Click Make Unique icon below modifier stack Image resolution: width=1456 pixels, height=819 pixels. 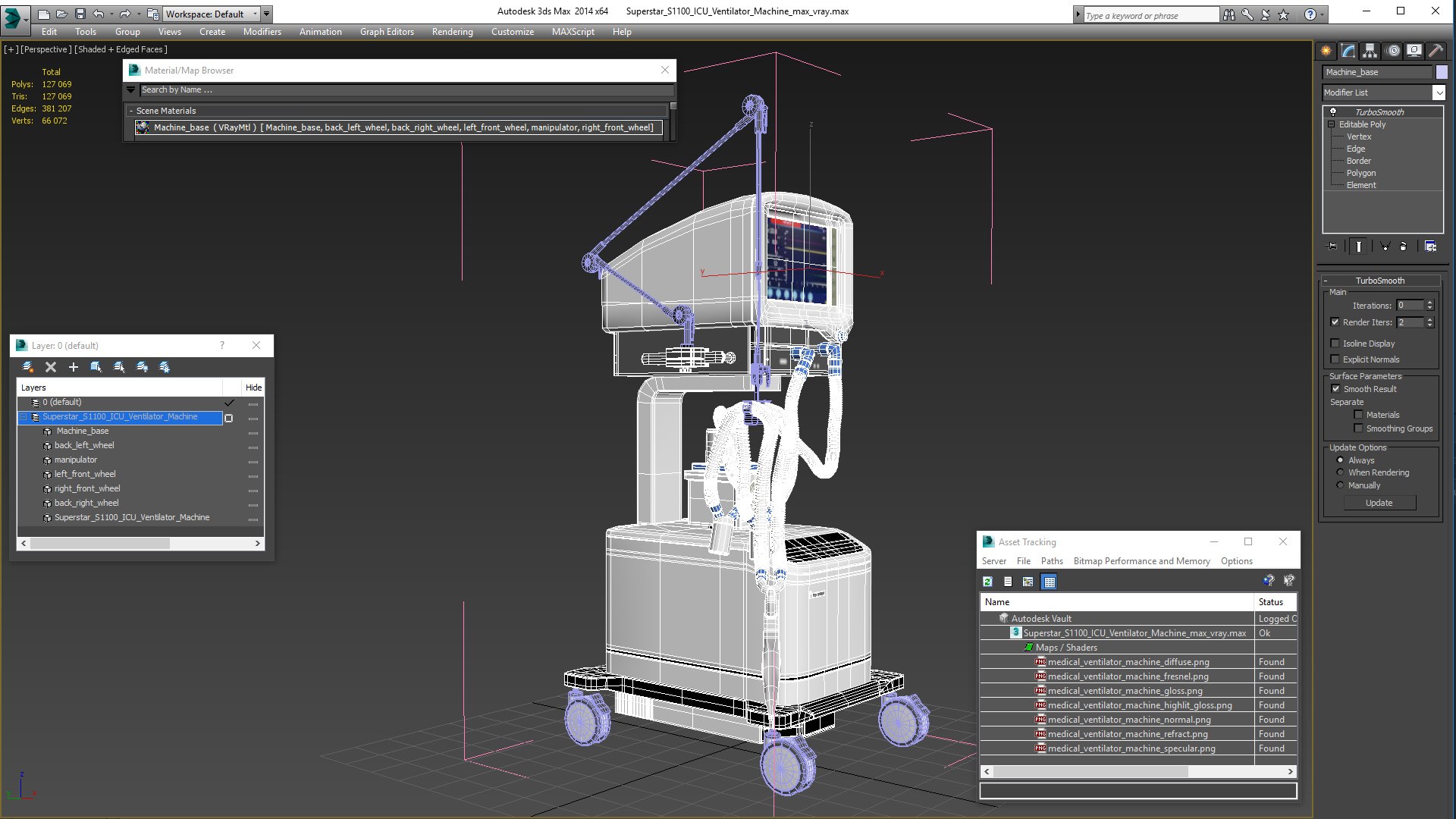(1385, 246)
